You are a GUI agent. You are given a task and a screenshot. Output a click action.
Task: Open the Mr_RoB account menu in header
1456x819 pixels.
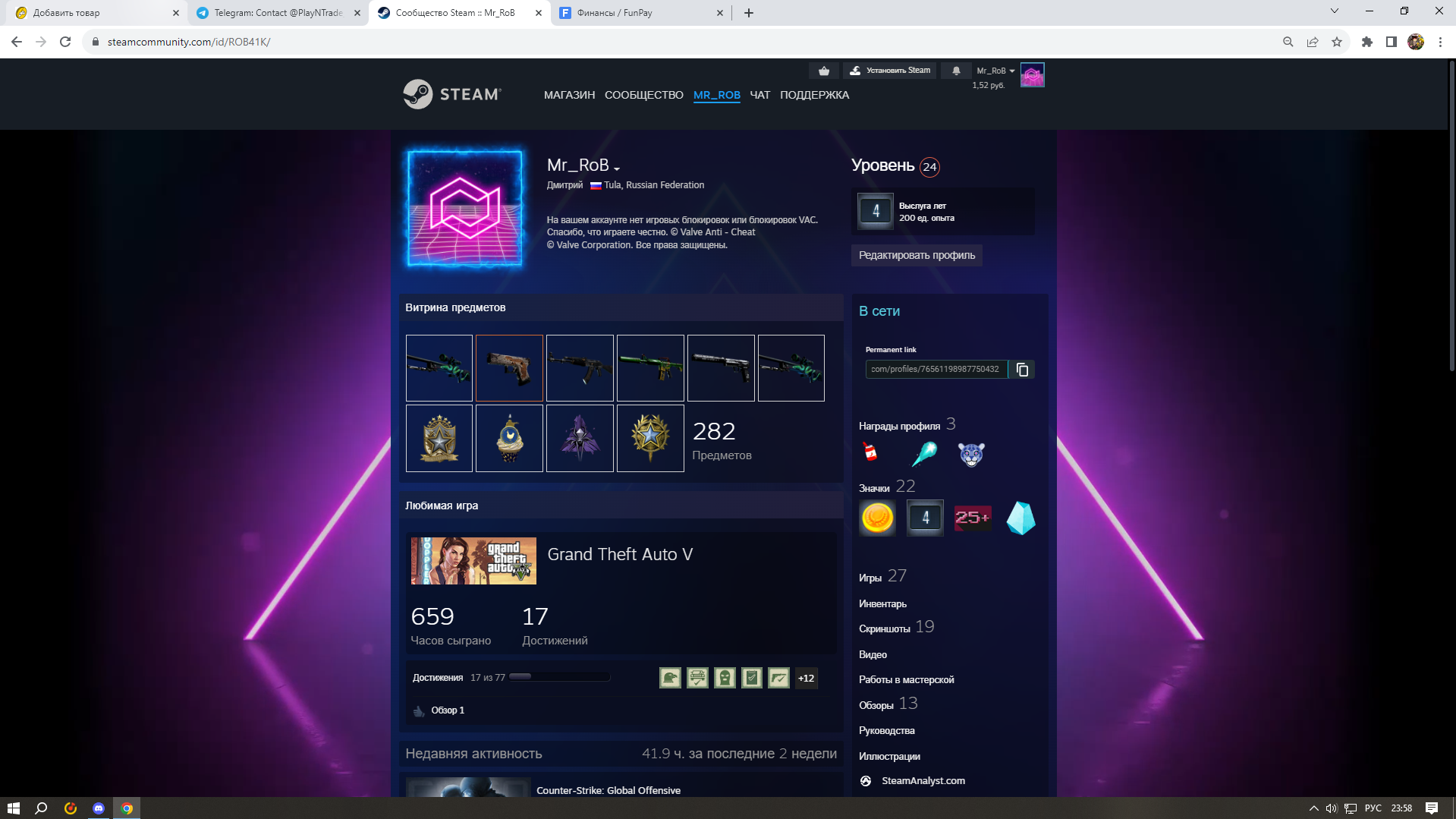click(995, 71)
